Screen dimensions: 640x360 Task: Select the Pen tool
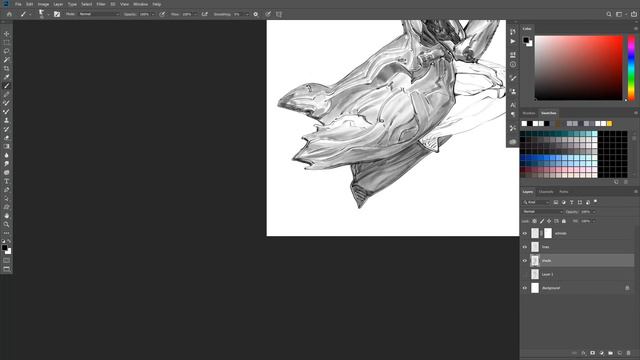pyautogui.click(x=7, y=190)
